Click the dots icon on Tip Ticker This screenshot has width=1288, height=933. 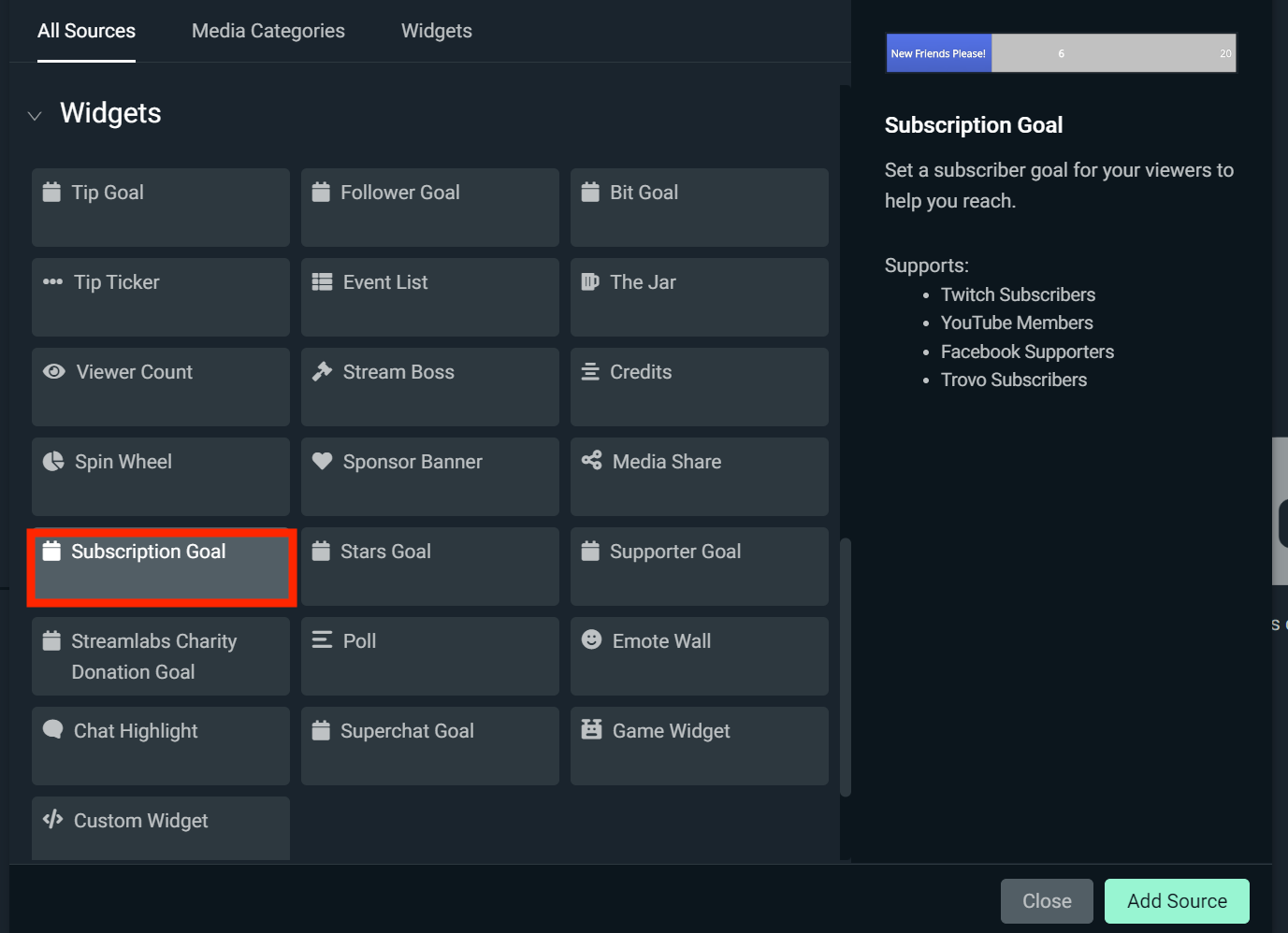coord(53,280)
